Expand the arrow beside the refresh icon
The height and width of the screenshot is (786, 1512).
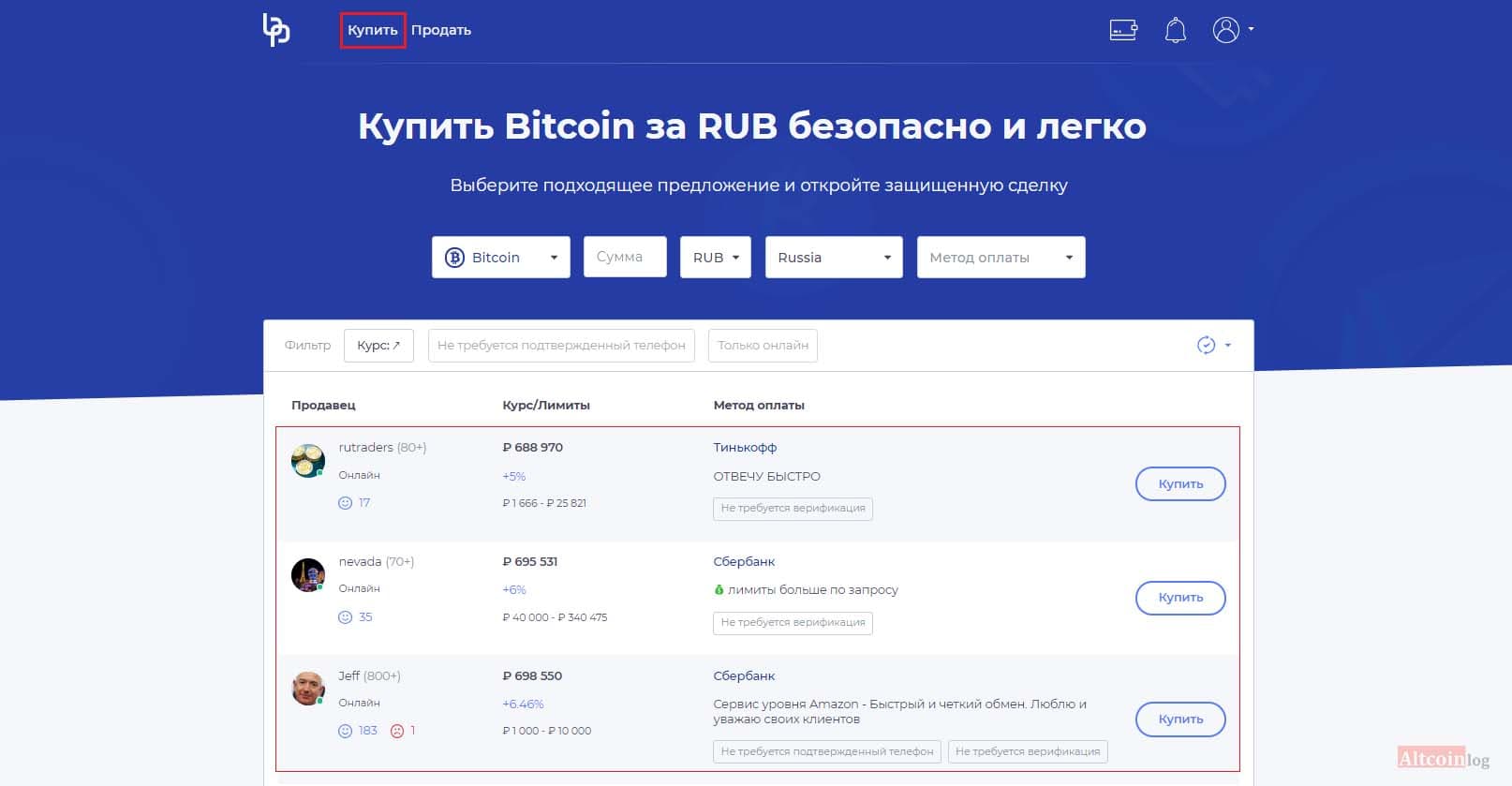tap(1228, 345)
